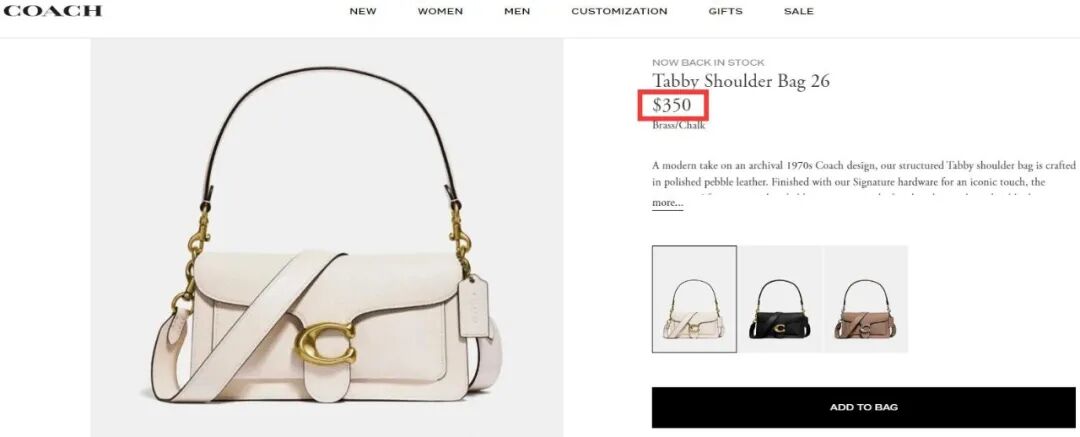The height and width of the screenshot is (437, 1080).
Task: Click the Tabby Shoulder Bag 26 title
Action: (x=741, y=81)
